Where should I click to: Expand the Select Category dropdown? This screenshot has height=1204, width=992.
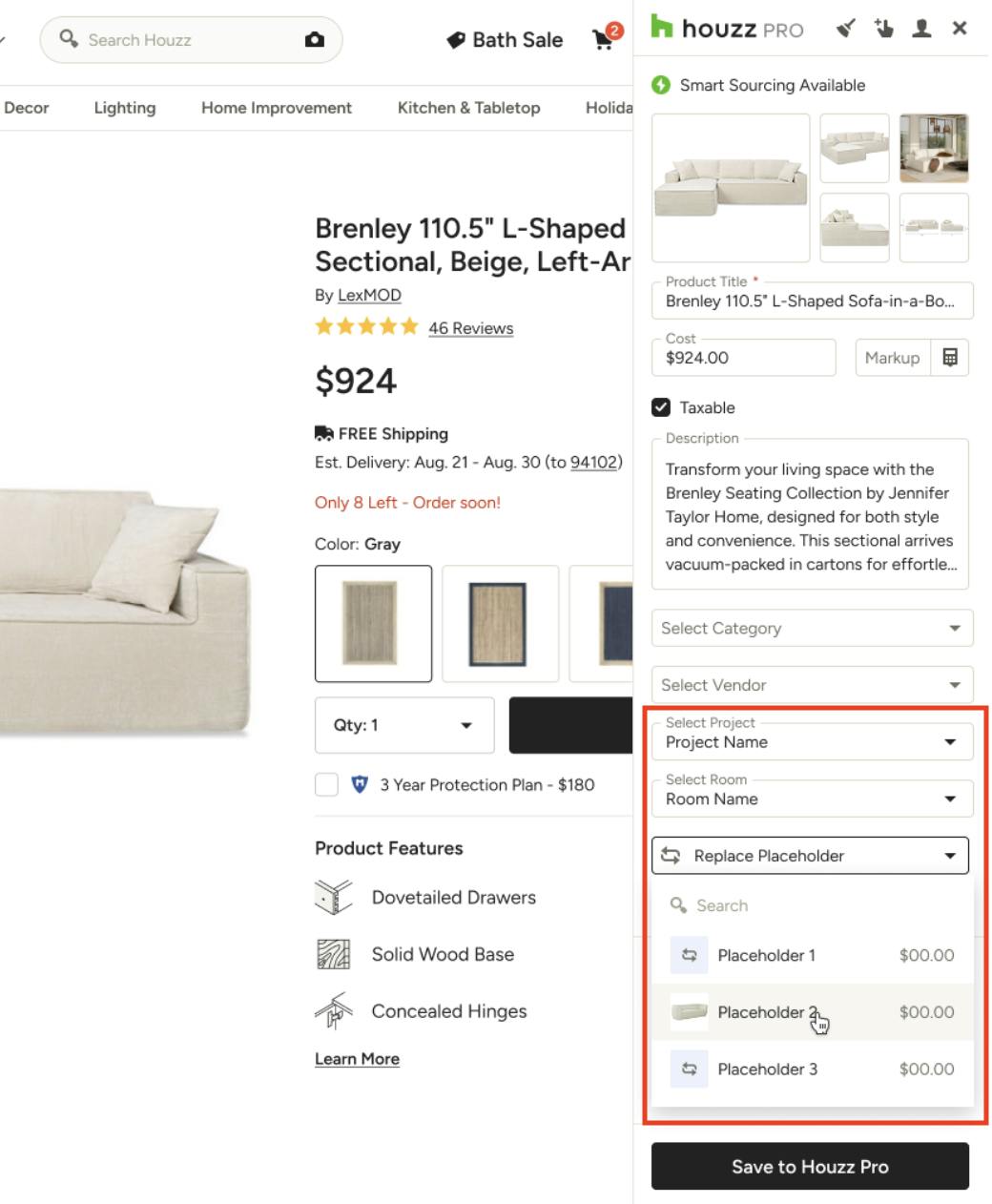[812, 628]
